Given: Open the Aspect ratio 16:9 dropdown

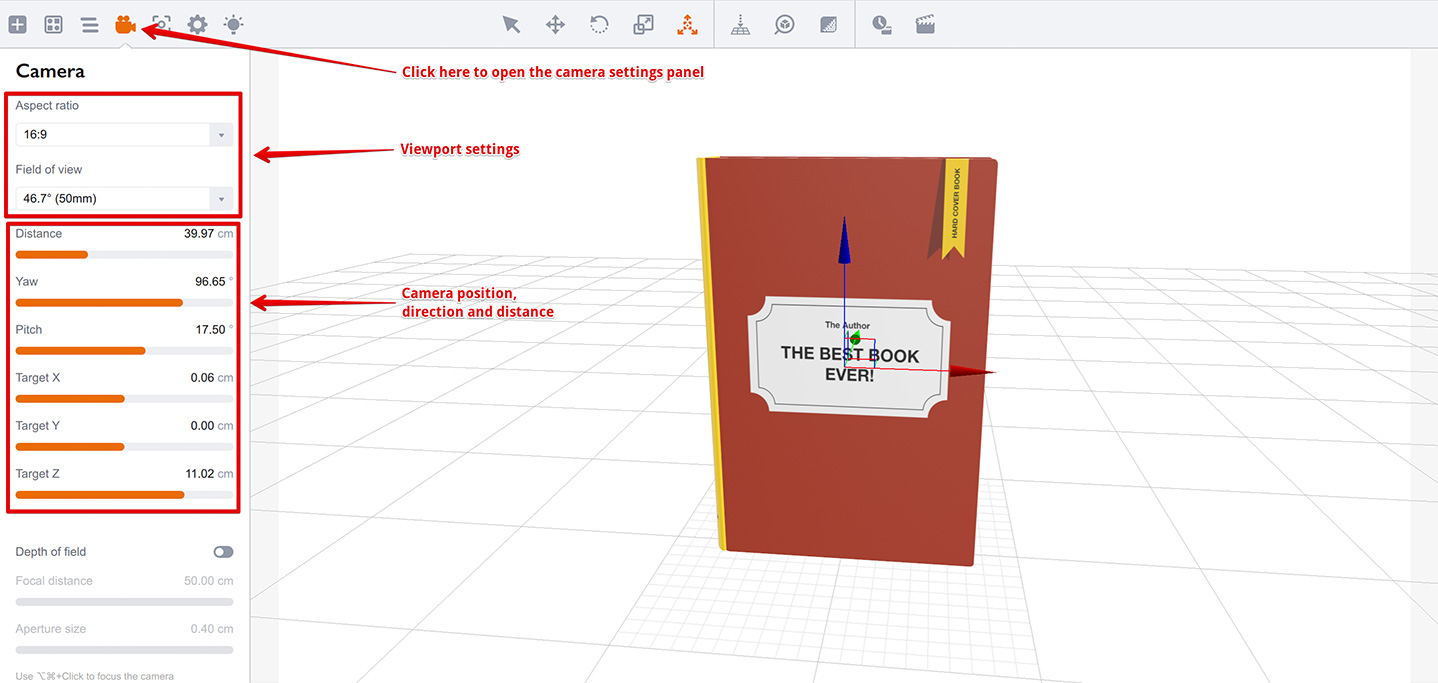Looking at the screenshot, I should pos(124,134).
